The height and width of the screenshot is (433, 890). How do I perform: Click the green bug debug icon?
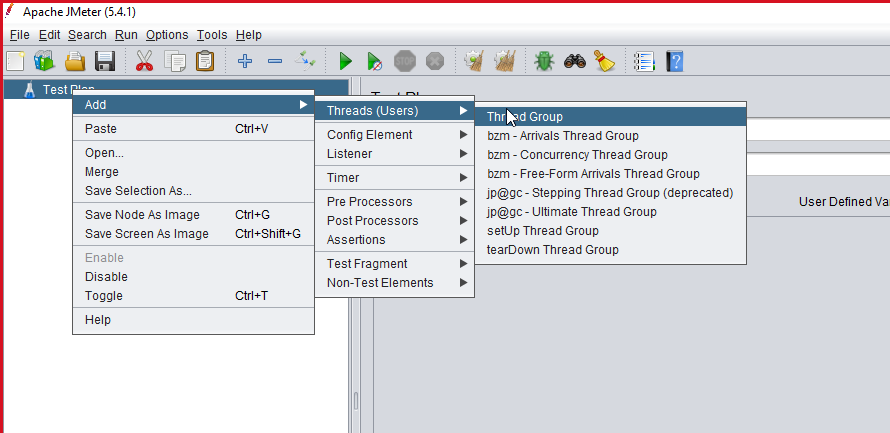pyautogui.click(x=543, y=61)
